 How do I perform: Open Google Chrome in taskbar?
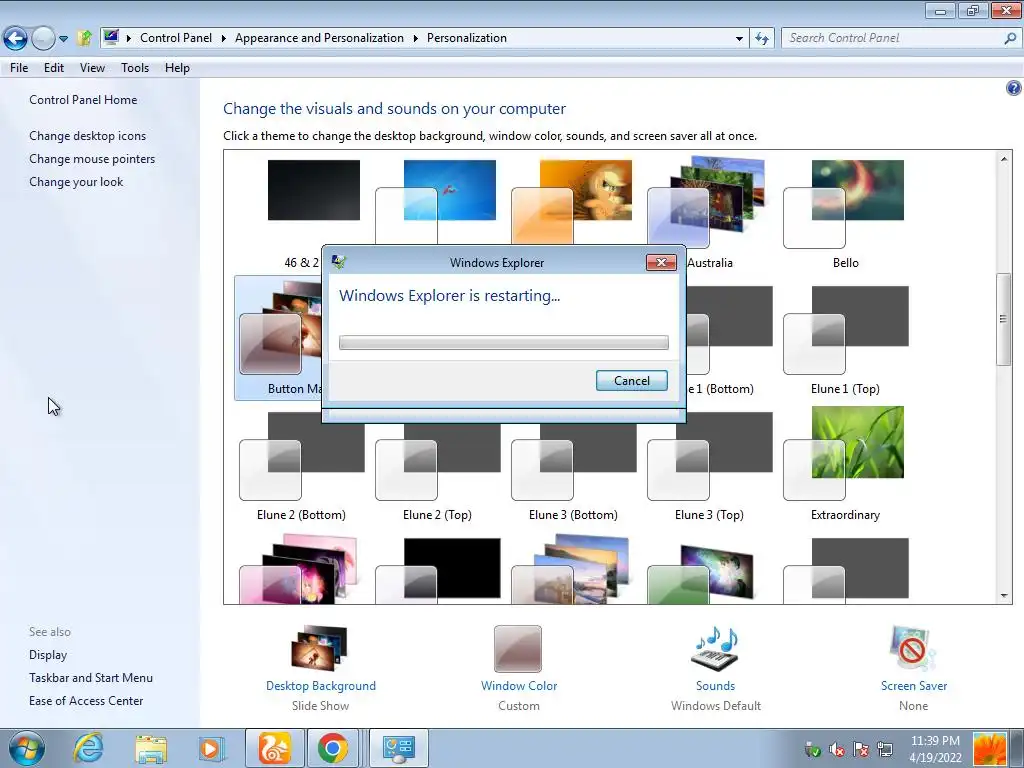click(x=332, y=748)
